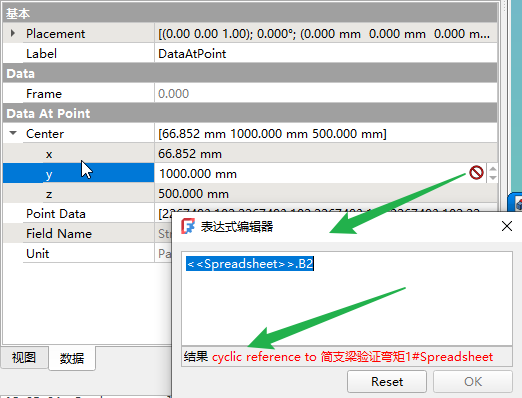Decrease y value with the spinner down arrow

[x=493, y=177]
